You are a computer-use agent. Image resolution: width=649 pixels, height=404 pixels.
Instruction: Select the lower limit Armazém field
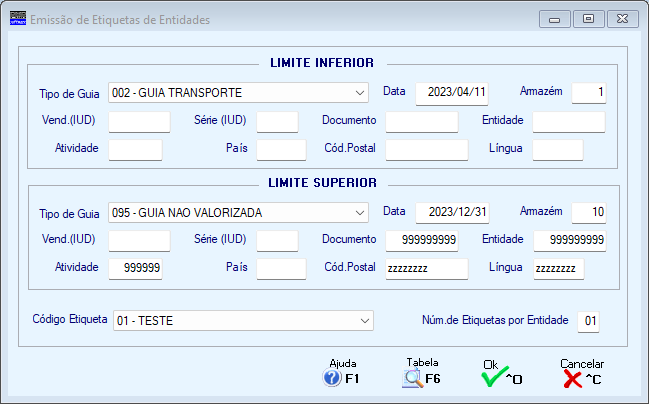[589, 93]
